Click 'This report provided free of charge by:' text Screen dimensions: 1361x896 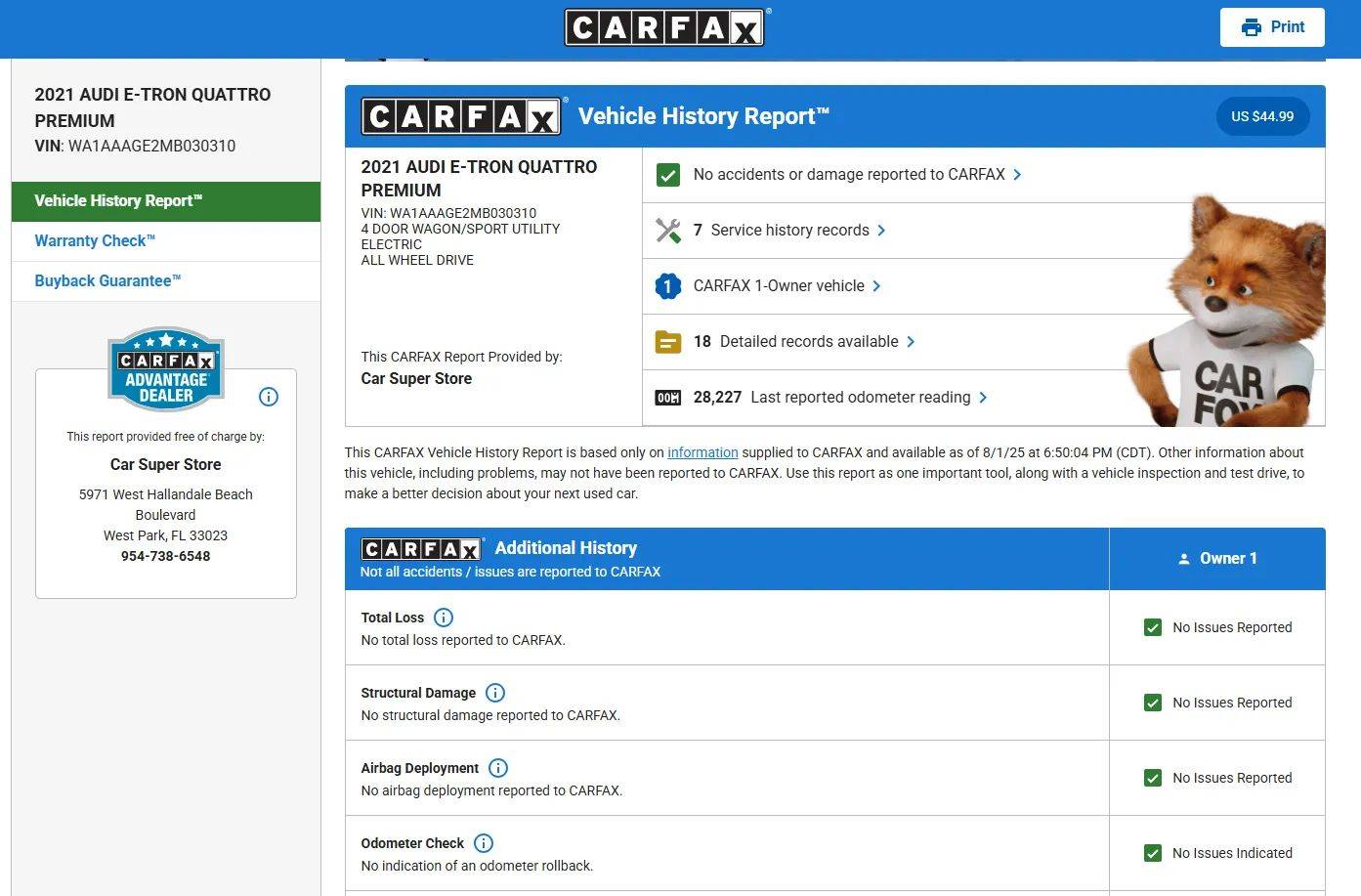point(166,437)
